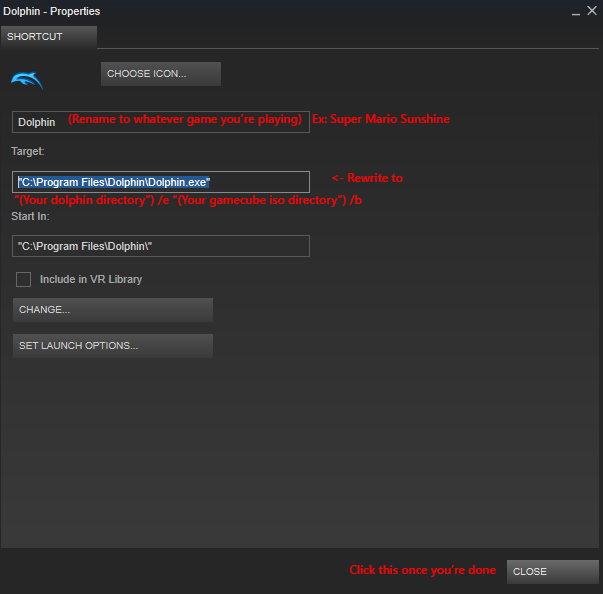Close the Properties window with X icon

(x=592, y=11)
